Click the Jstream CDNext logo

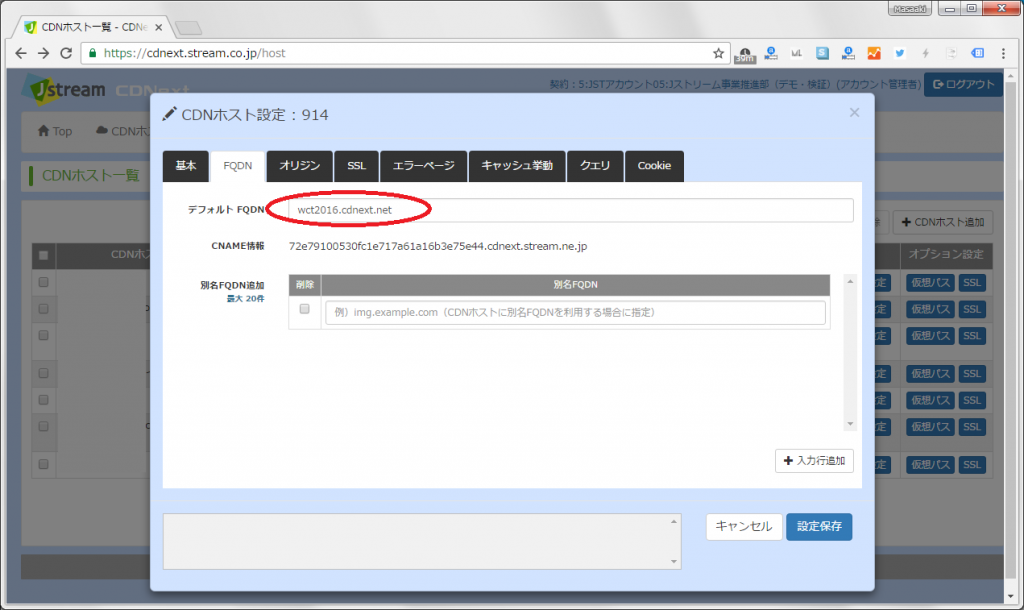70,88
